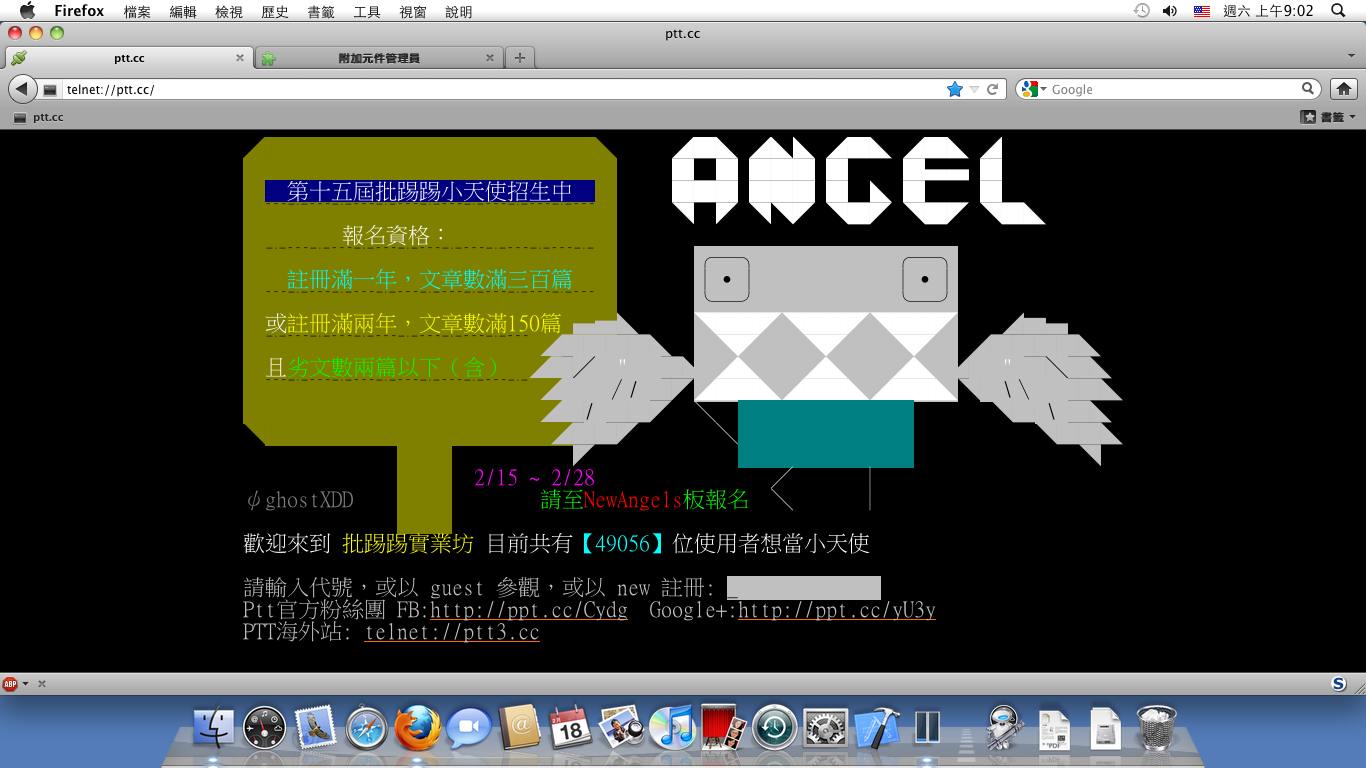
Task: Open the 工具 menu
Action: tap(367, 12)
